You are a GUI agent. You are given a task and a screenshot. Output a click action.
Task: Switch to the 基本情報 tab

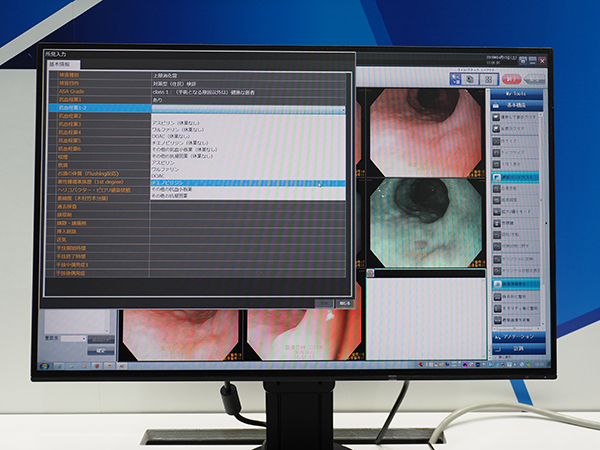[62, 63]
